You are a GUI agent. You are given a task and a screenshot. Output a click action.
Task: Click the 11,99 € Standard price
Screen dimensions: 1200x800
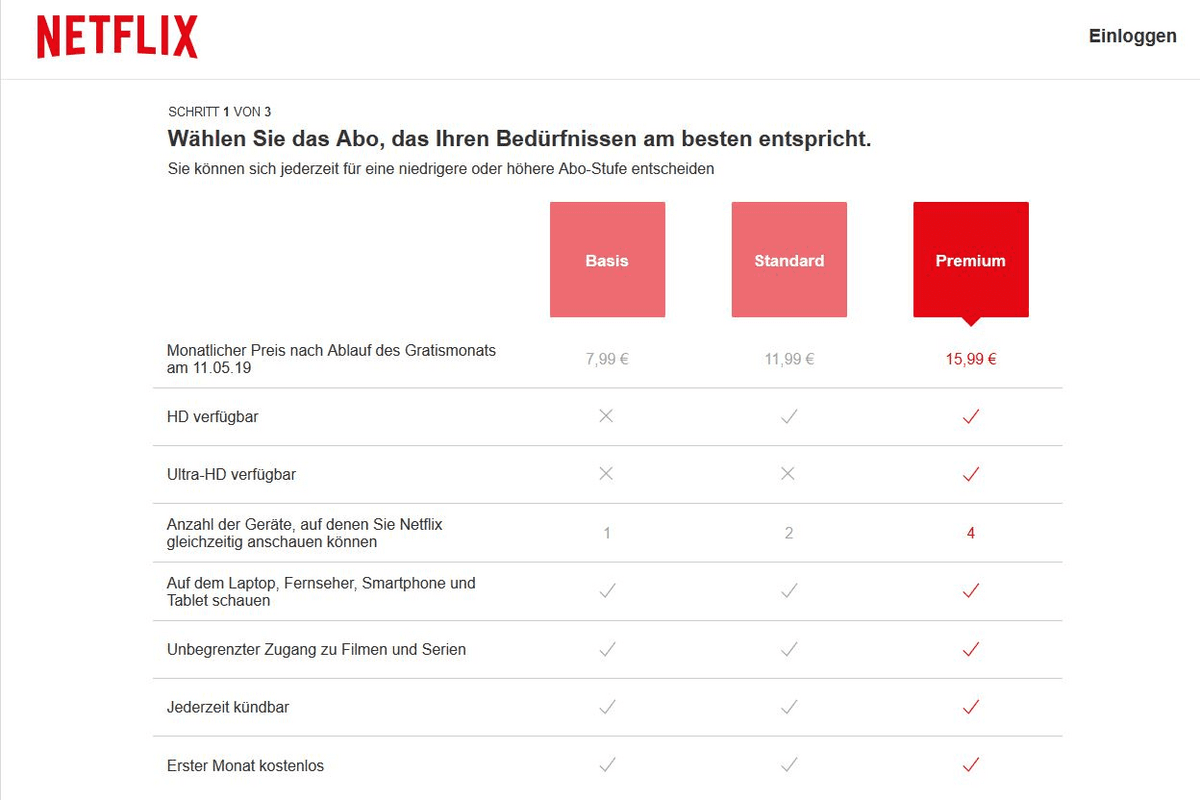pyautogui.click(x=789, y=359)
